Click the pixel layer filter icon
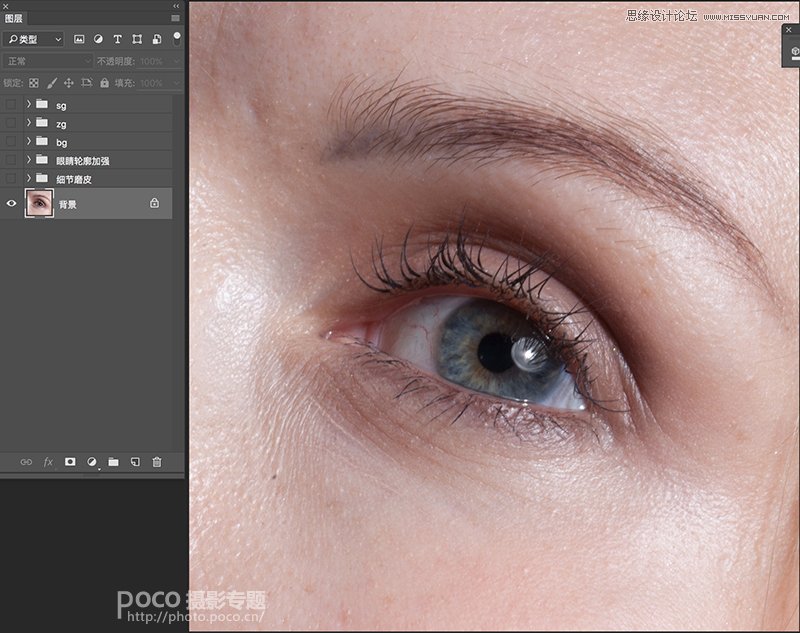This screenshot has height=633, width=800. pyautogui.click(x=79, y=39)
